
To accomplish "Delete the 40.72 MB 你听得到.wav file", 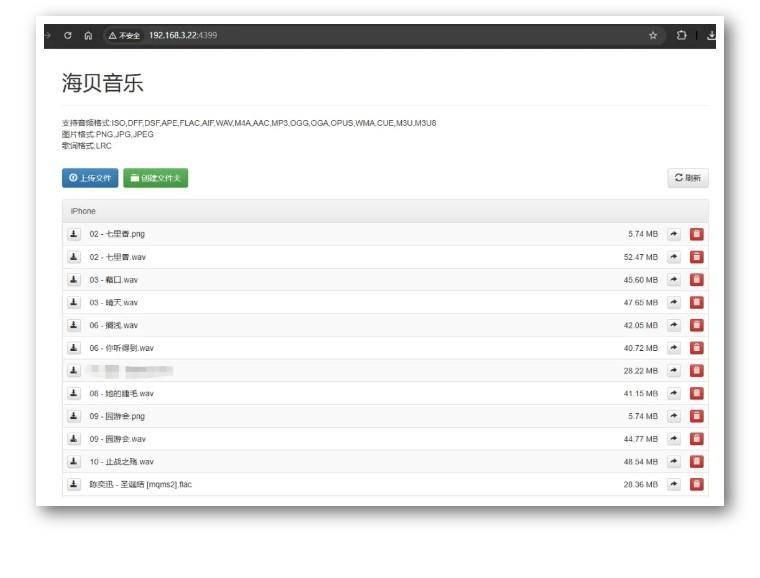I will 697,348.
